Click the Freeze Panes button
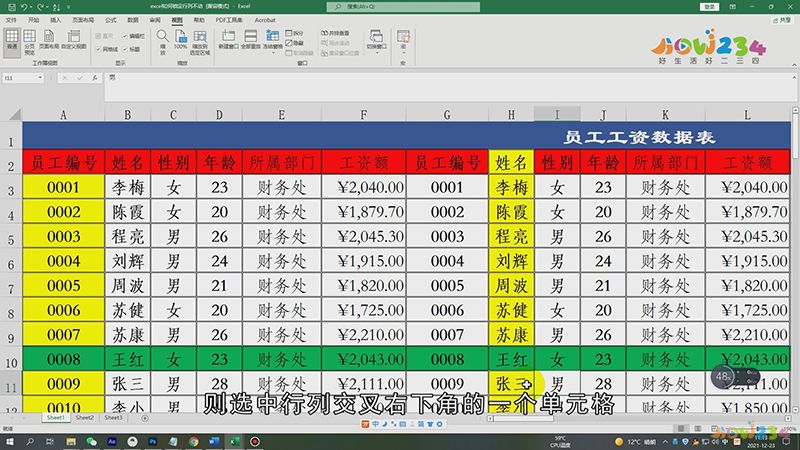 click(272, 41)
